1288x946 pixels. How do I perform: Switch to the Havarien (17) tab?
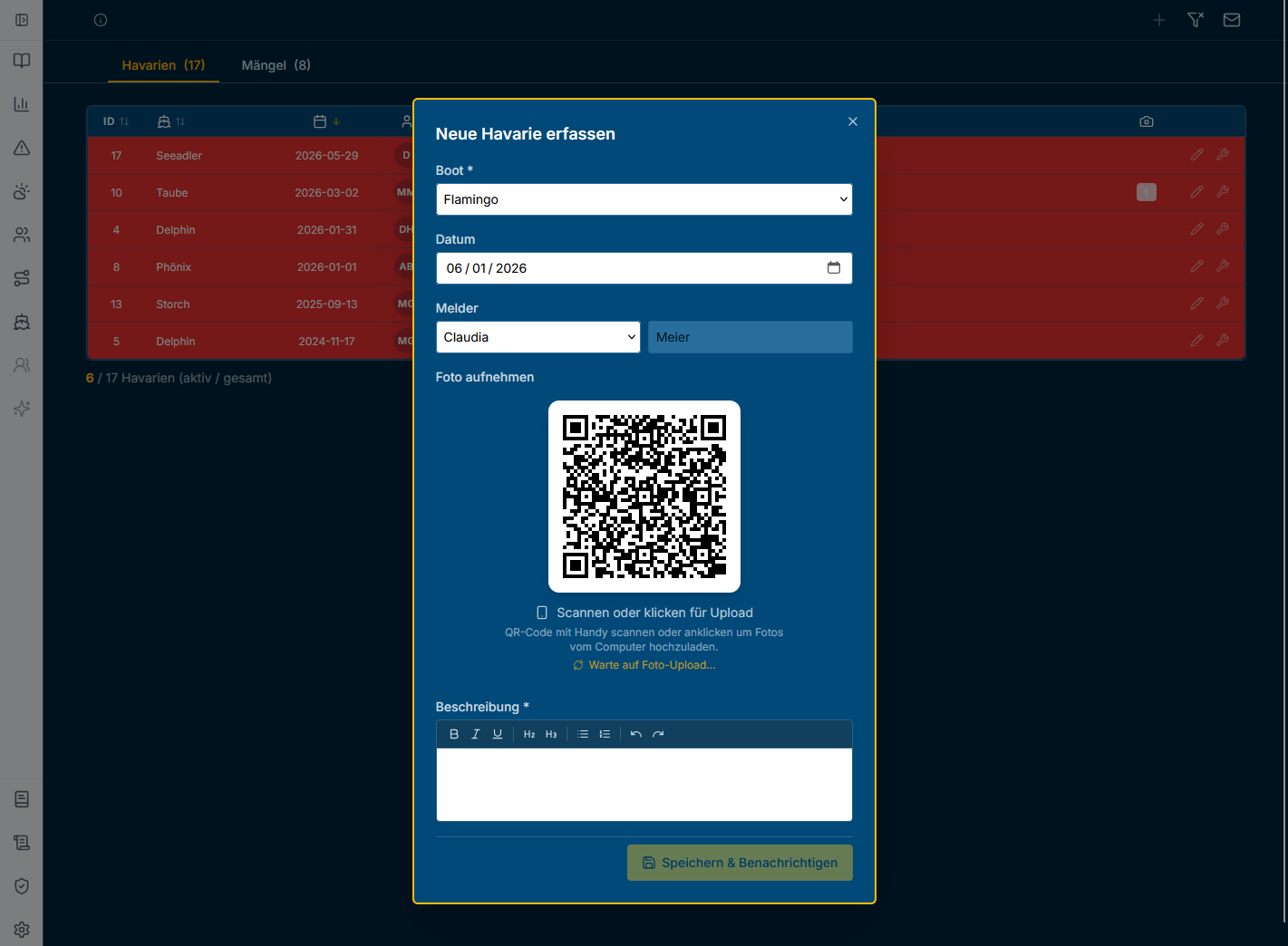(163, 65)
